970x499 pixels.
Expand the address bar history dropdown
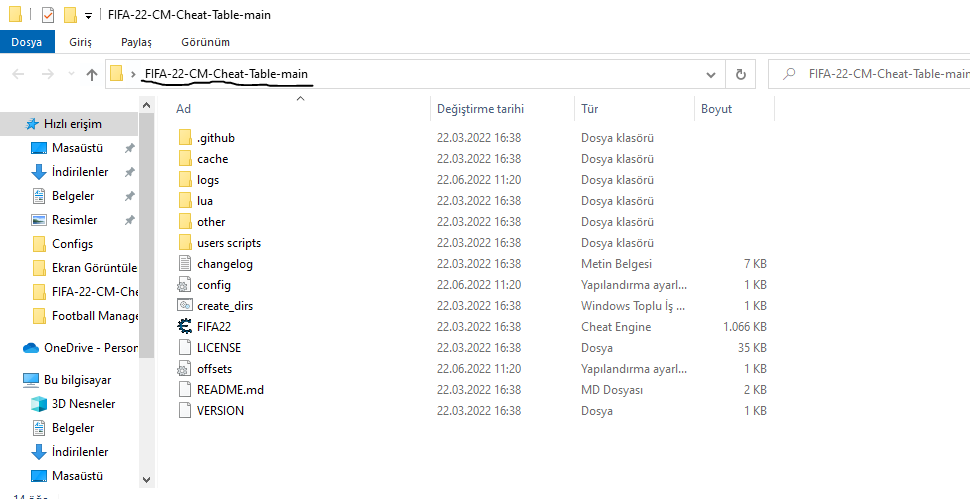tap(711, 75)
